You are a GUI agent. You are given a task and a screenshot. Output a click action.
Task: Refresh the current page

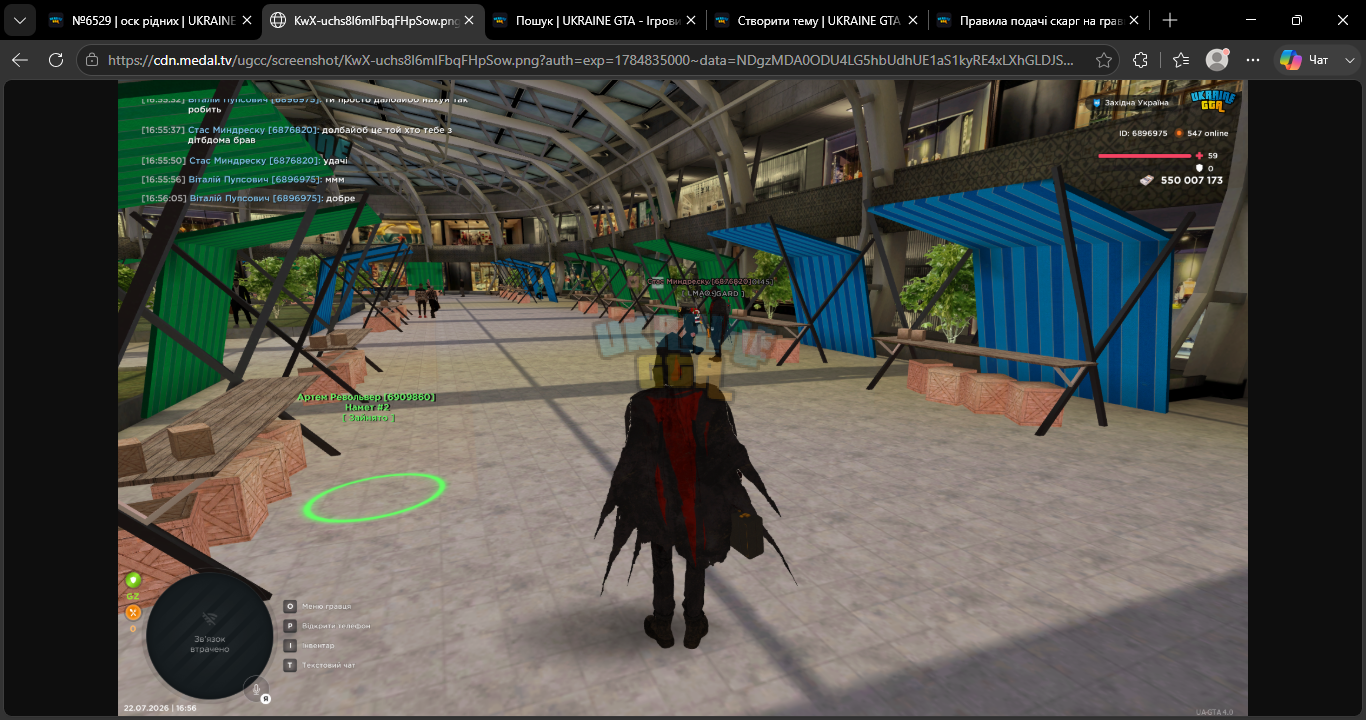pos(56,60)
